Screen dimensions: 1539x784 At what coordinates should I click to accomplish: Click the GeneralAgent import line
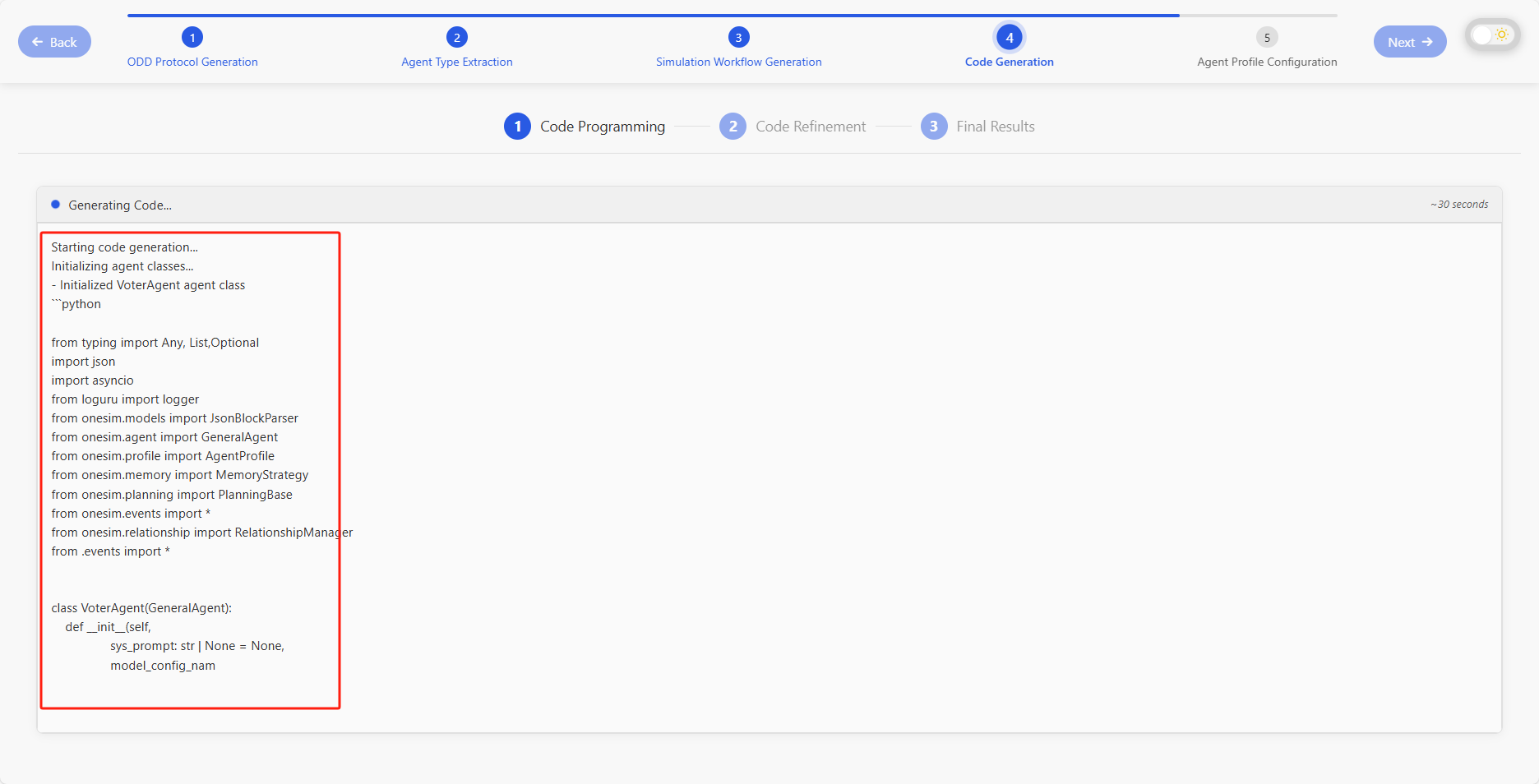click(x=164, y=437)
